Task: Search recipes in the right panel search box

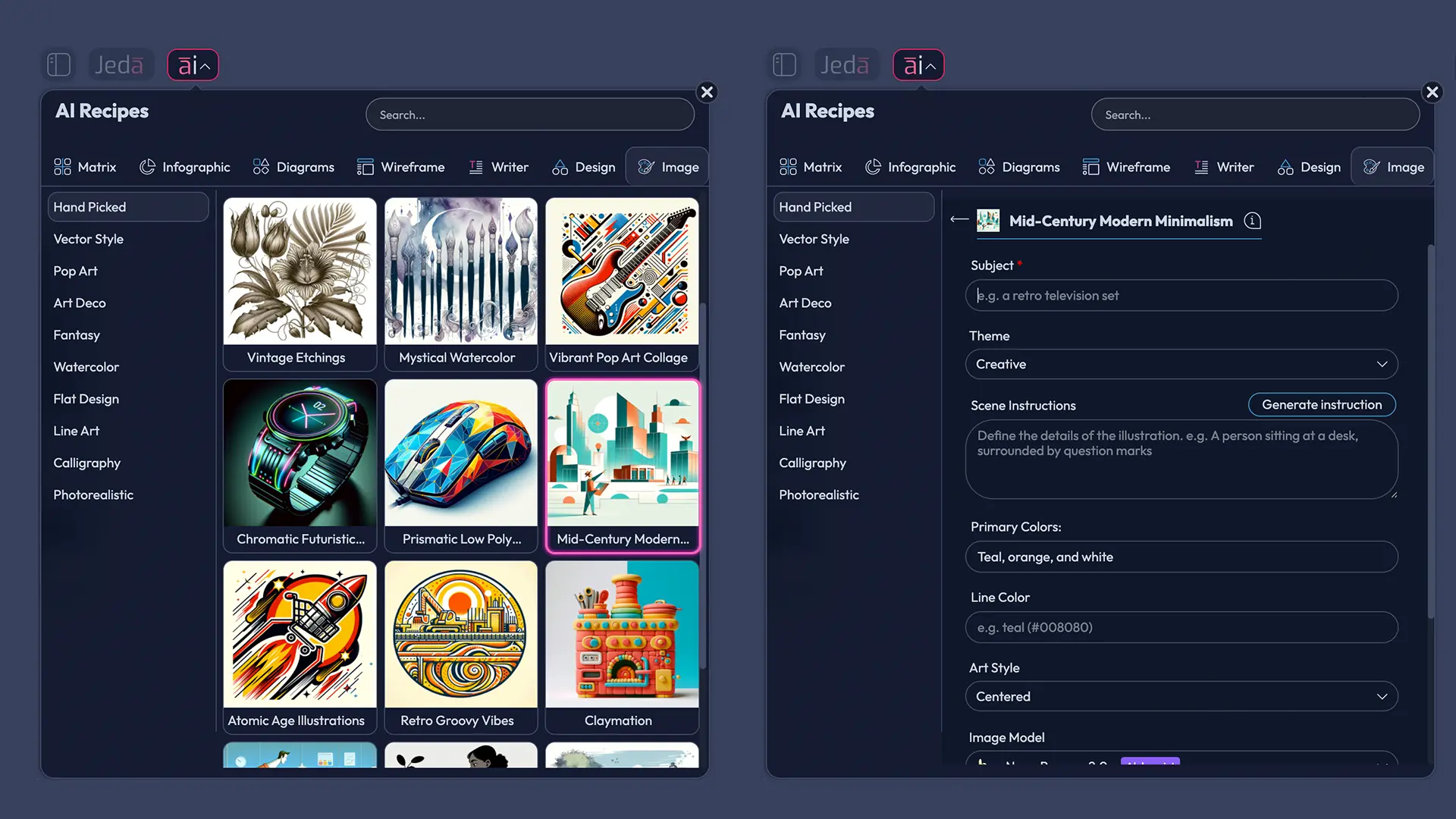Action: coord(1255,115)
